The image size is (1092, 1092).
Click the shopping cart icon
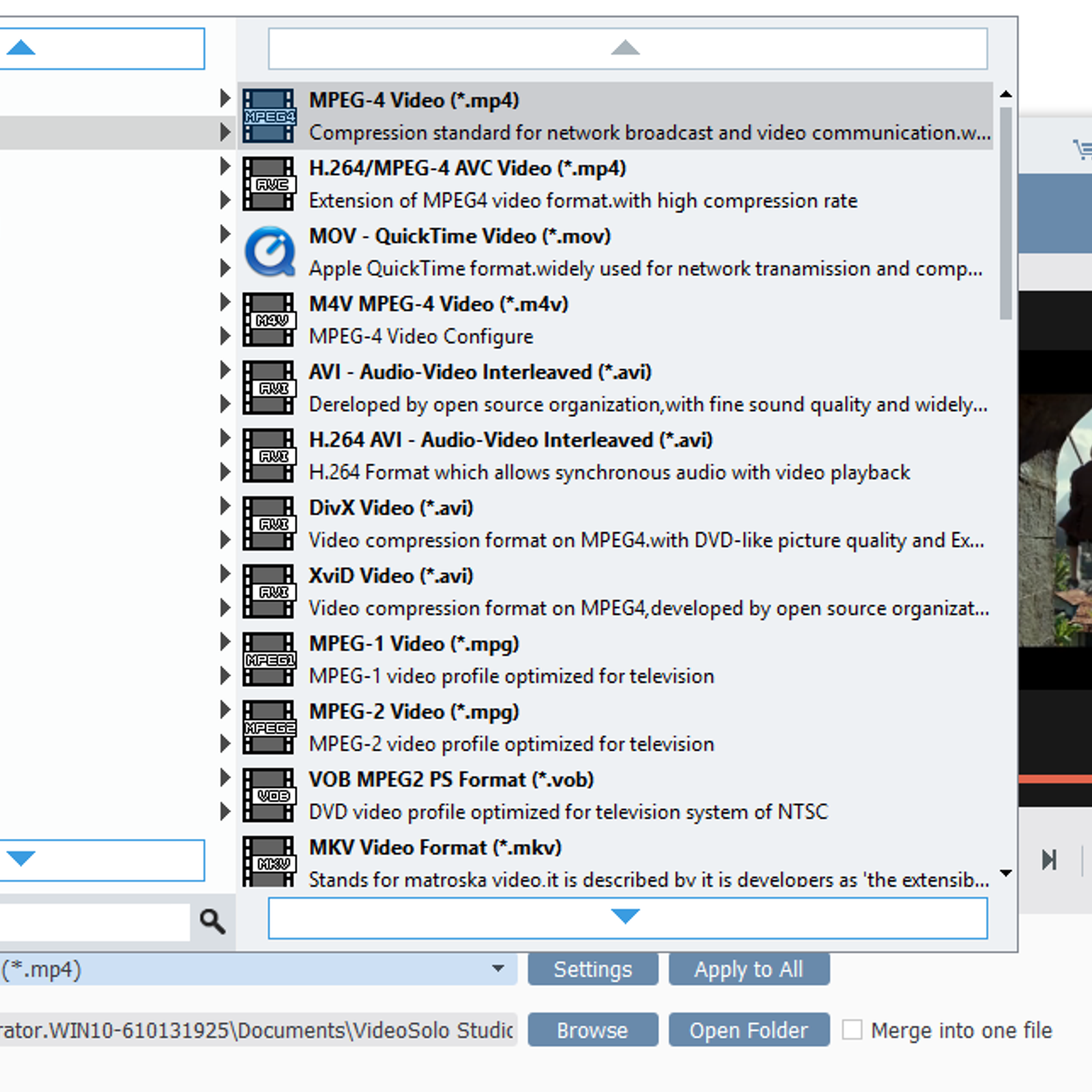(x=1083, y=149)
